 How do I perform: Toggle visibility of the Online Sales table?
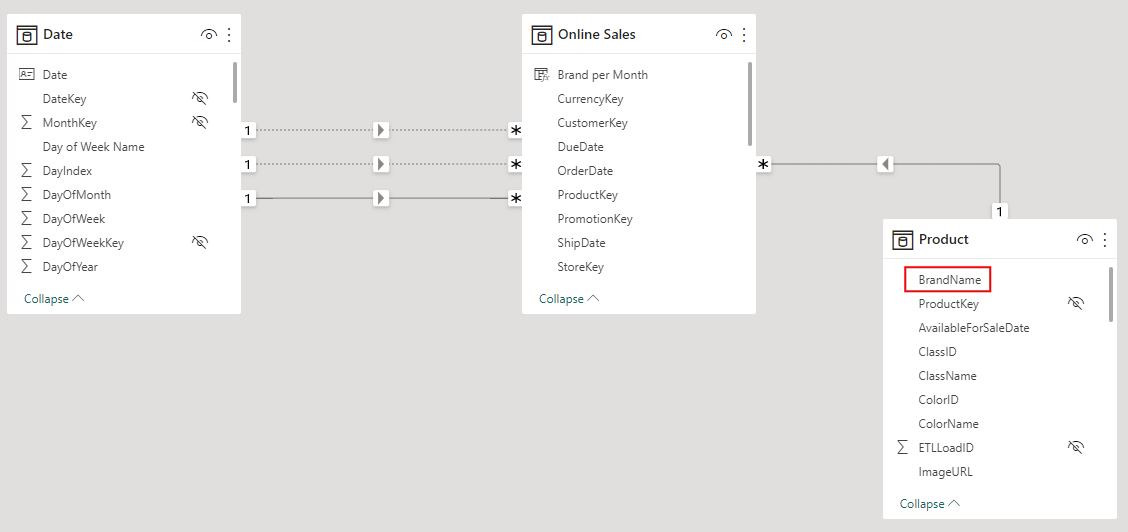(724, 35)
